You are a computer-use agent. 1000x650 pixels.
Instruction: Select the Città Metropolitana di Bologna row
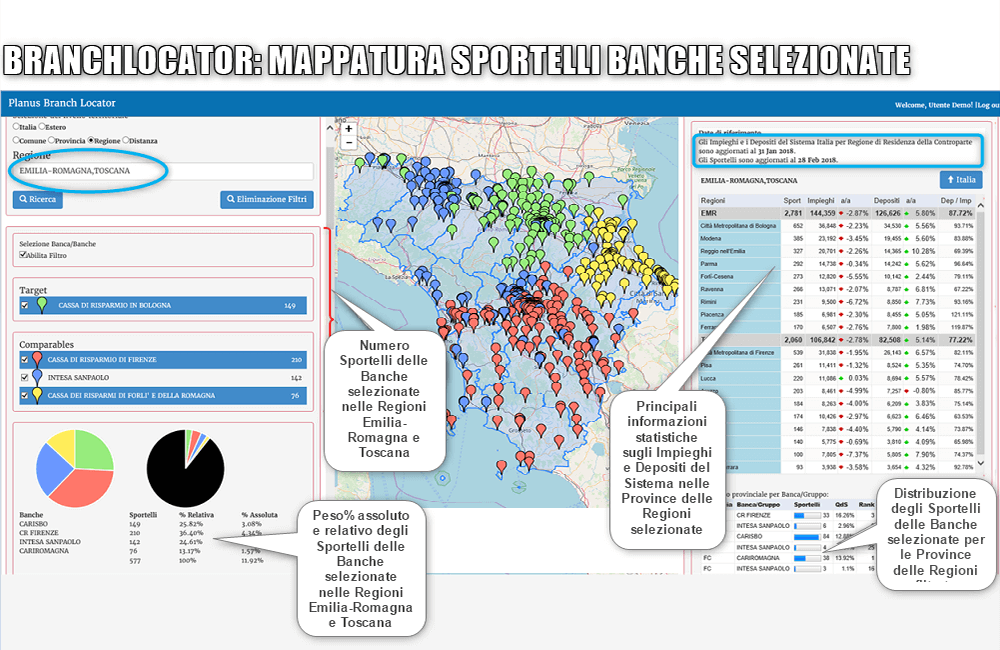click(x=837, y=226)
